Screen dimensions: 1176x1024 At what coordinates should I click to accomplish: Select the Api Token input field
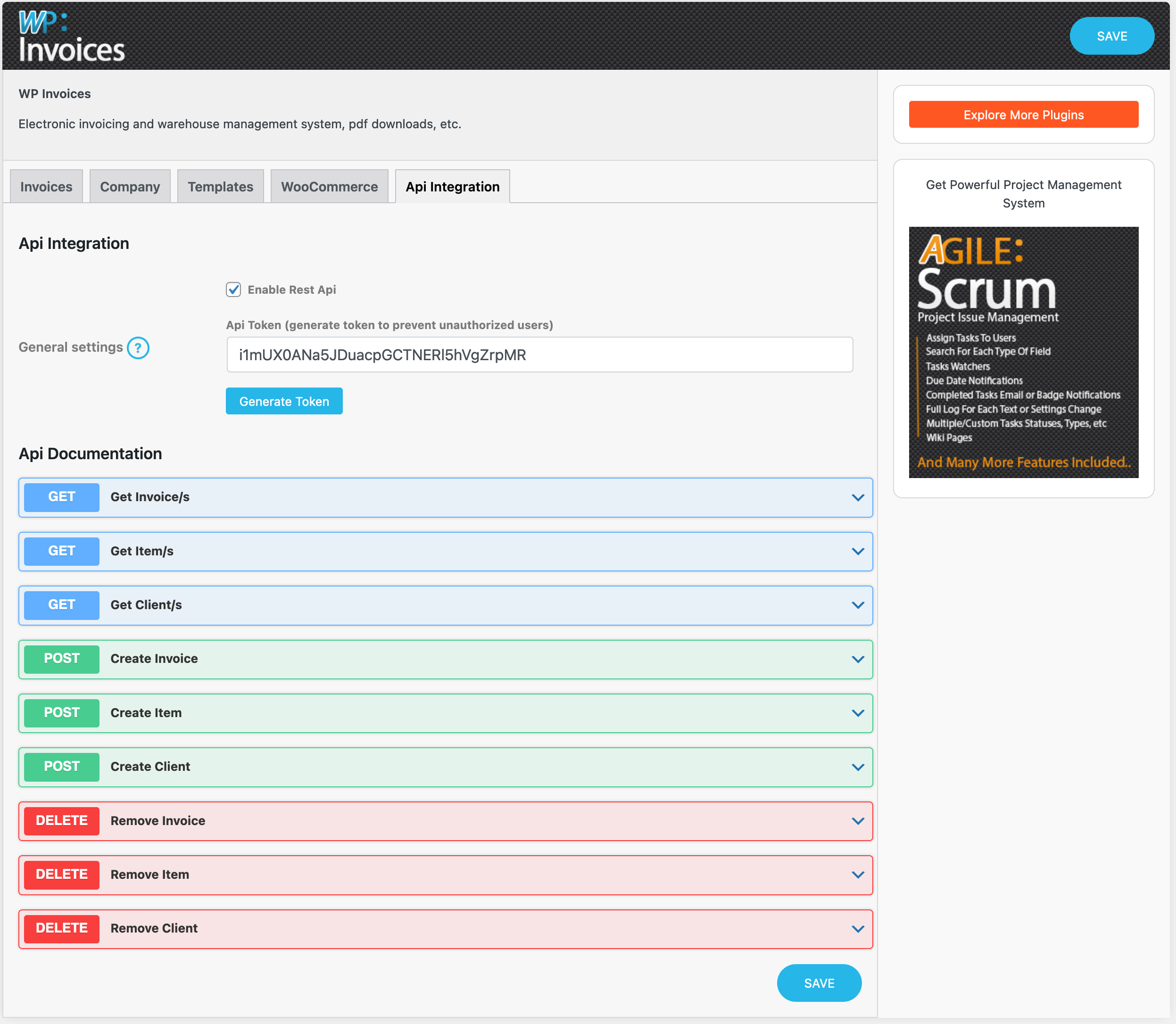click(539, 354)
